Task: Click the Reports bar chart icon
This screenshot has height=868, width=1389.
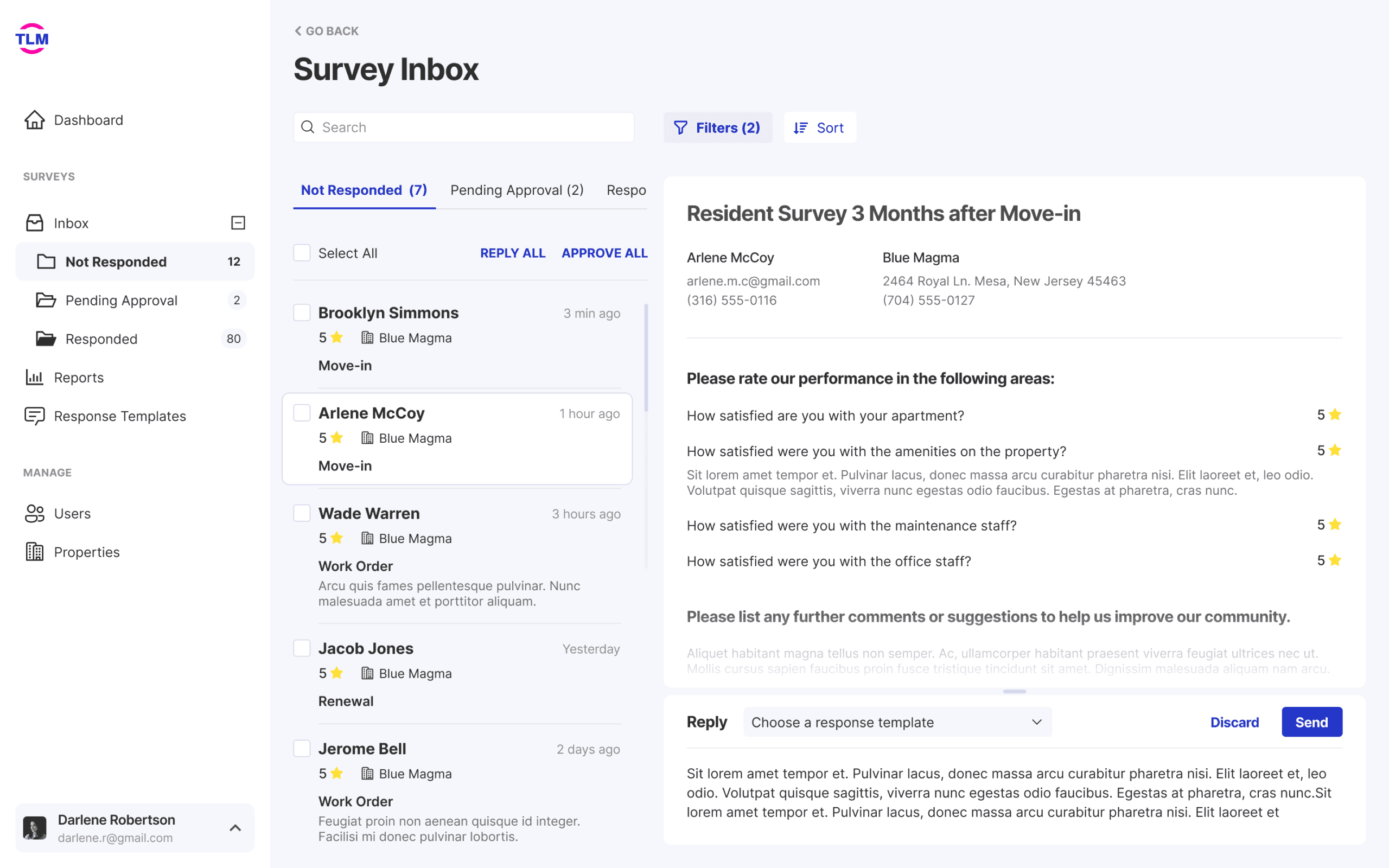Action: (34, 377)
